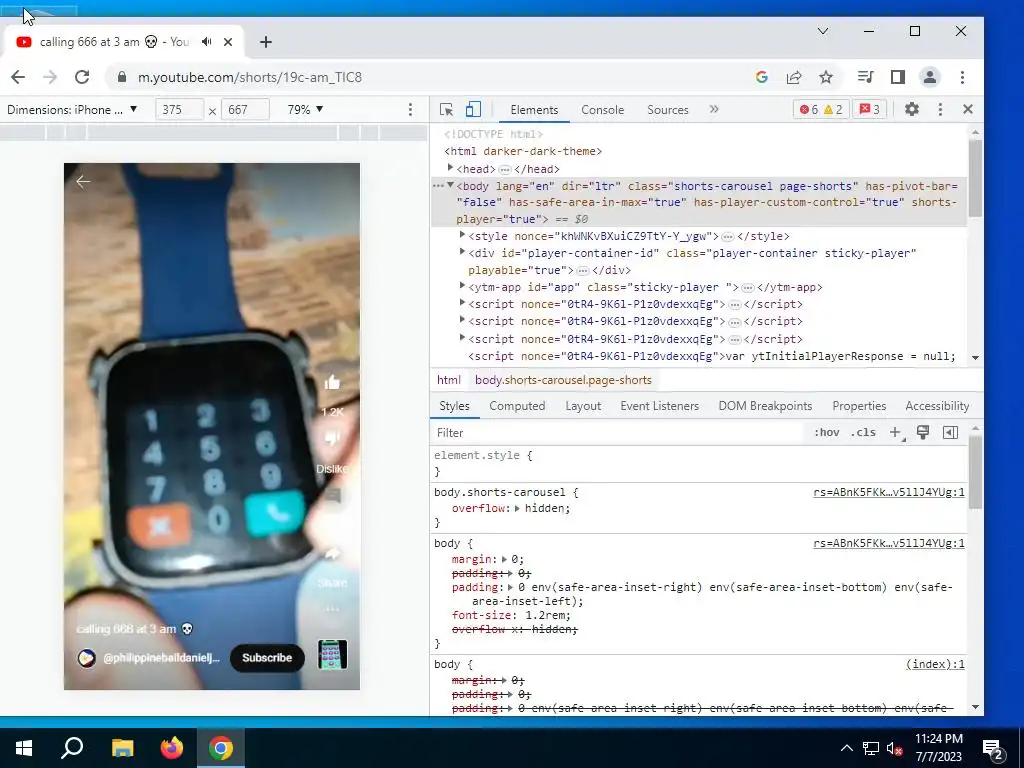Open the Chrome three-dot menu
Screen dimensions: 1024x768
[x=963, y=77]
